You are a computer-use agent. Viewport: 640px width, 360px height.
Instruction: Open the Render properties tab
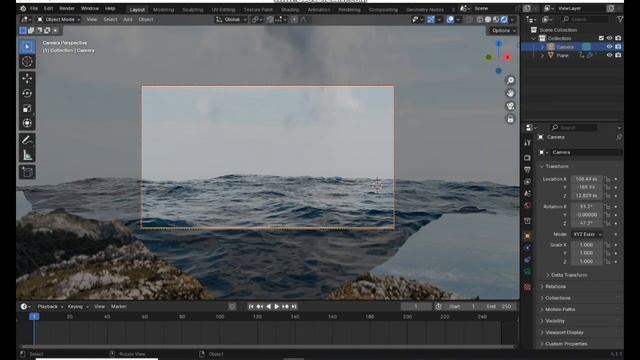pyautogui.click(x=527, y=158)
